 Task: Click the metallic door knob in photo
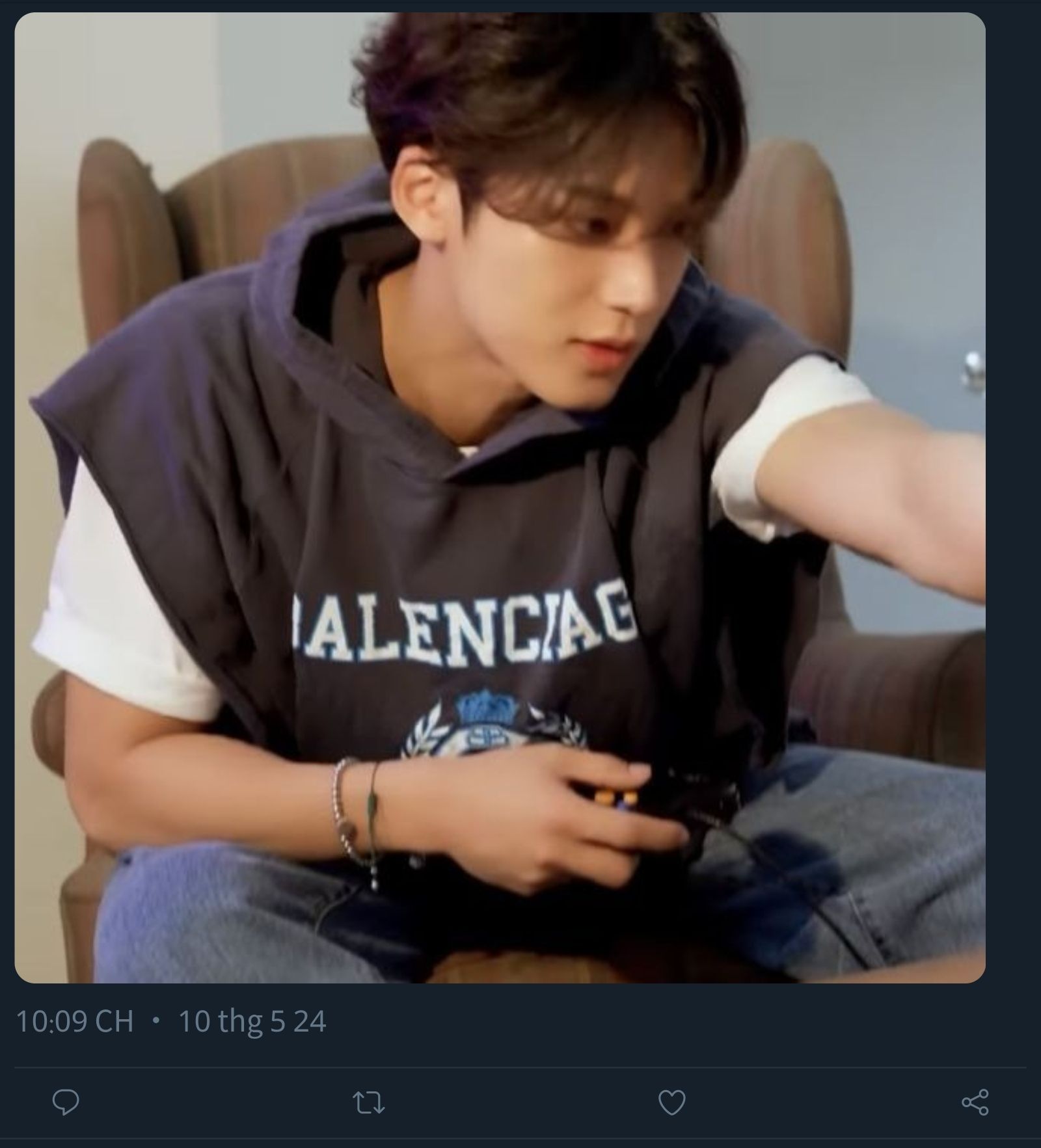974,369
